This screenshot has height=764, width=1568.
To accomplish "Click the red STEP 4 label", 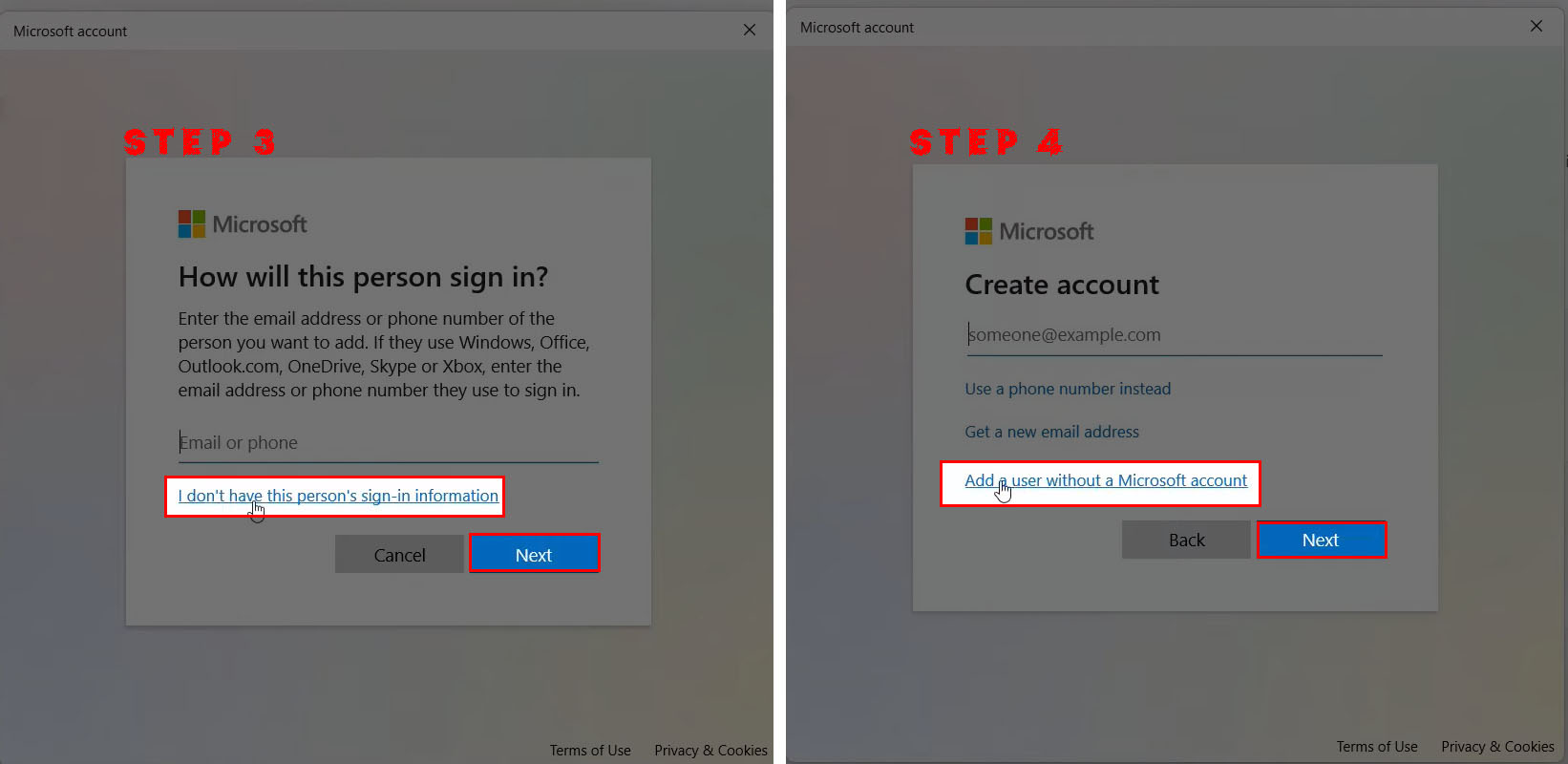I will tap(986, 142).
